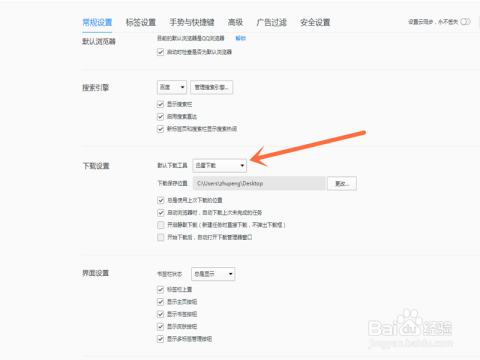The height and width of the screenshot is (360, 480).
Task: Go to the 高级 settings tab
Action: pyautogui.click(x=235, y=22)
